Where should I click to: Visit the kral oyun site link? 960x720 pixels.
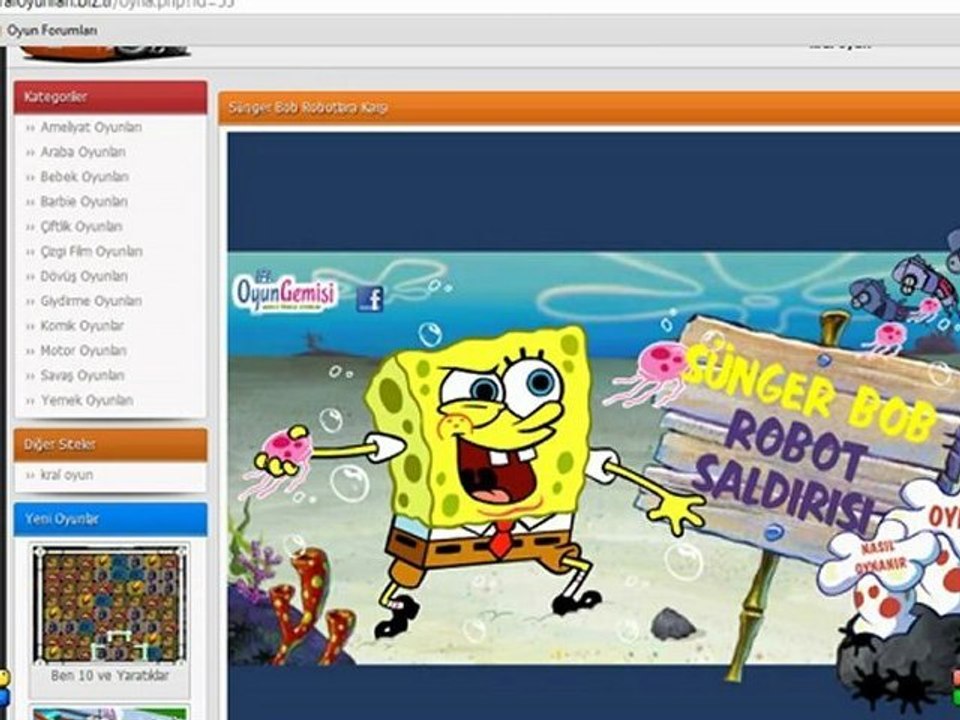tap(67, 474)
